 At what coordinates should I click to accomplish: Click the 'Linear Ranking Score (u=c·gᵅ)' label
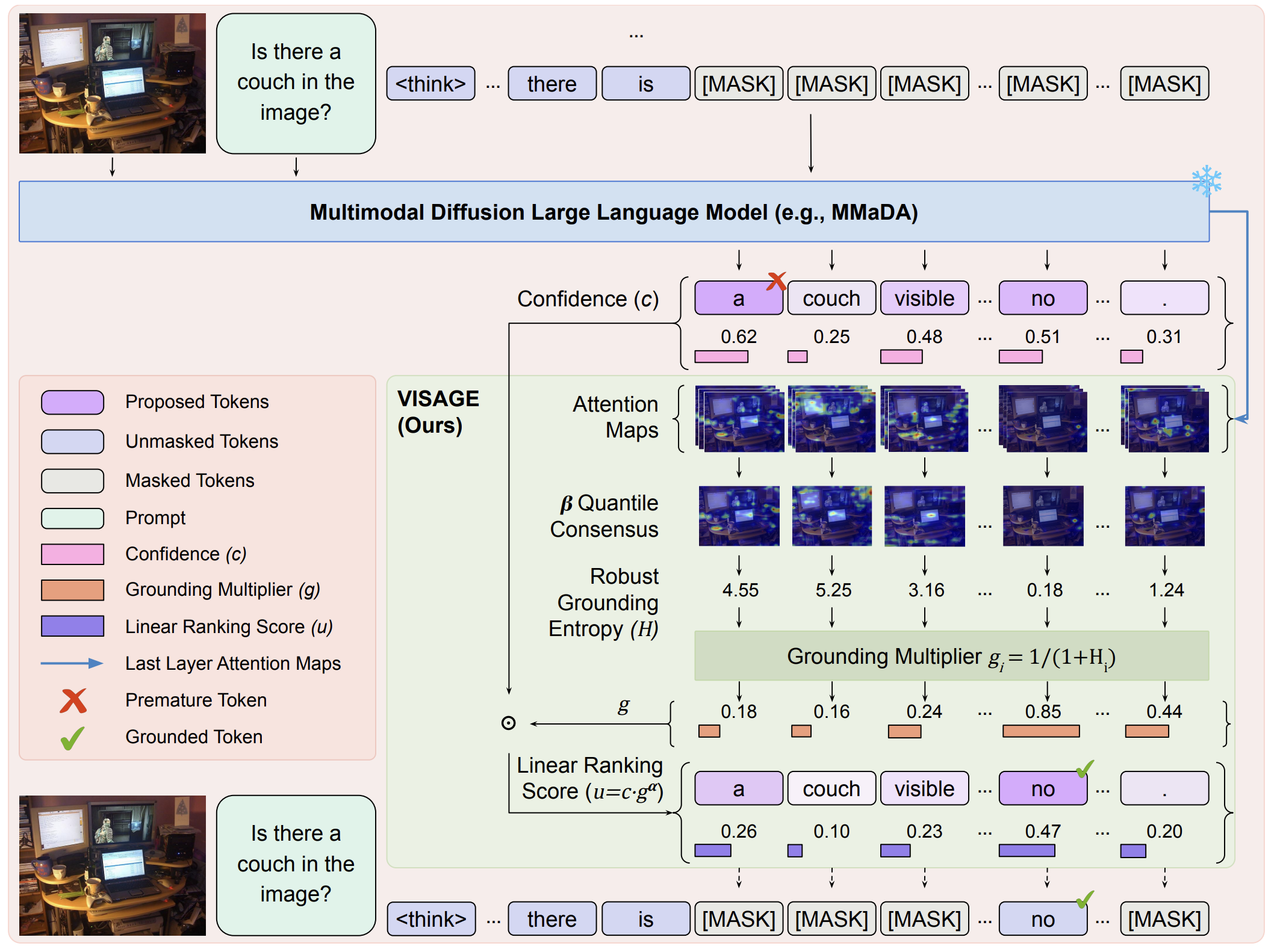coord(590,778)
